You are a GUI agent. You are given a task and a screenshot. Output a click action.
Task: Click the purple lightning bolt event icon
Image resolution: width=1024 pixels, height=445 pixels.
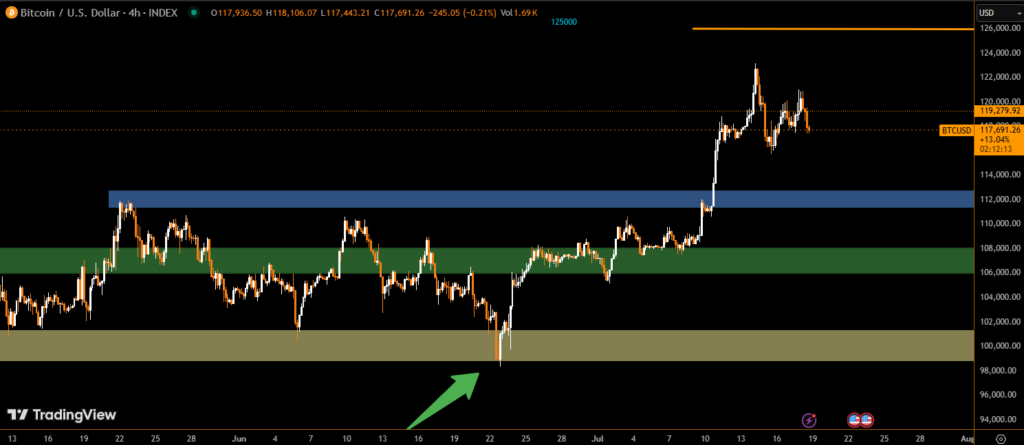(x=809, y=420)
